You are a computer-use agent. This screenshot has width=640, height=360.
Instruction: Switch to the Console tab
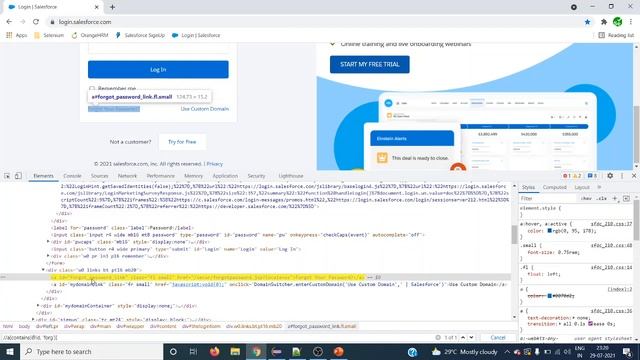click(x=72, y=176)
